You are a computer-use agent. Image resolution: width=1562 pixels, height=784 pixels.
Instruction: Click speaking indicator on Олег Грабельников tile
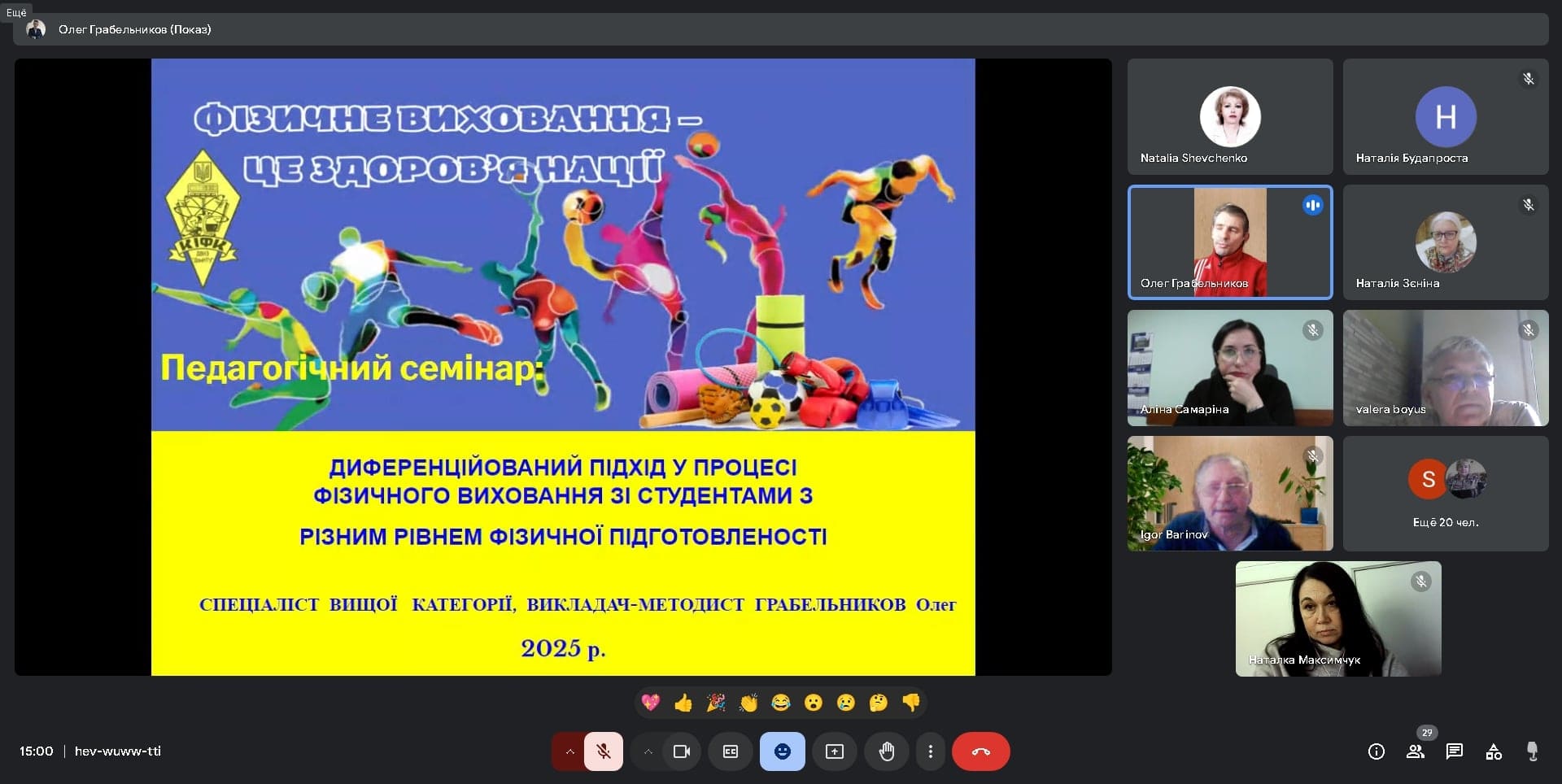click(1313, 205)
